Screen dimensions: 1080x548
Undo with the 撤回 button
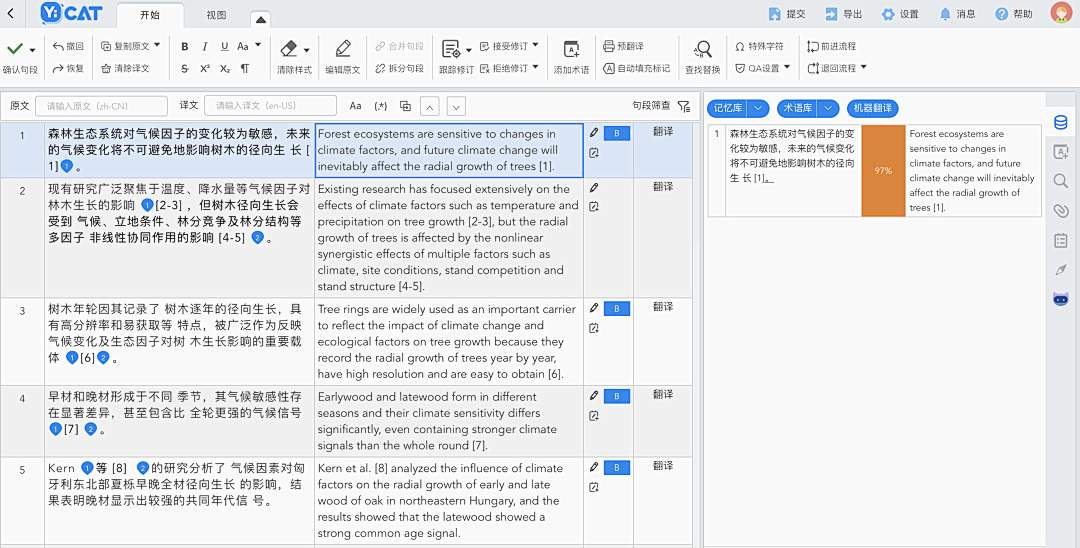(68, 46)
